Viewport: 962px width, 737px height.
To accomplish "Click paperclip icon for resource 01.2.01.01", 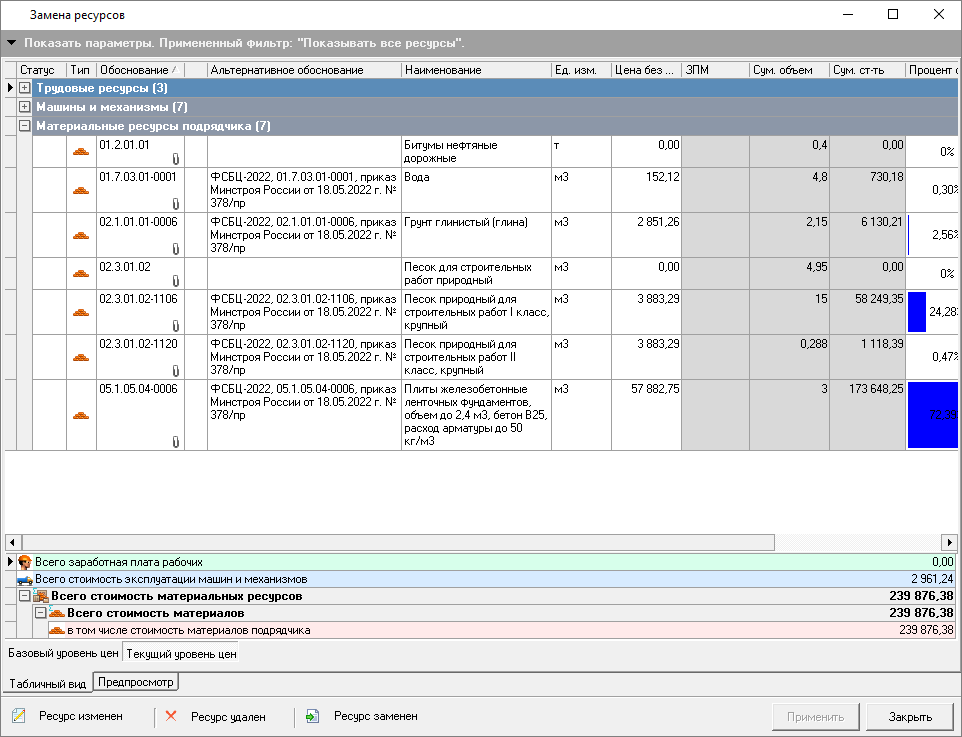I will (x=175, y=159).
